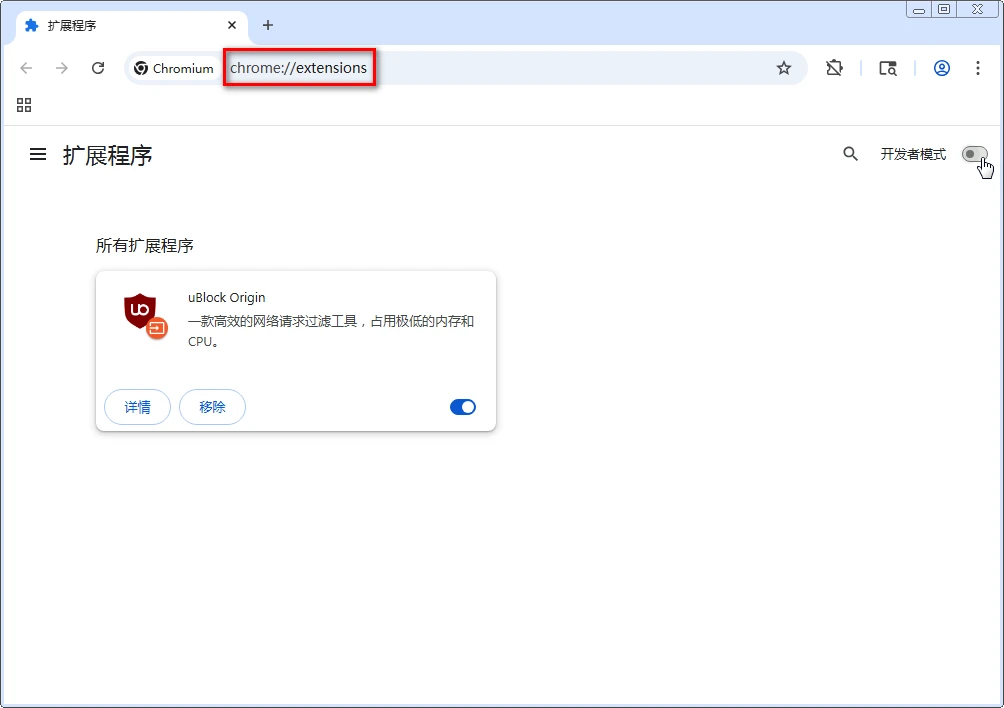
Task: Open the apps grid in bookmarks bar
Action: click(24, 105)
